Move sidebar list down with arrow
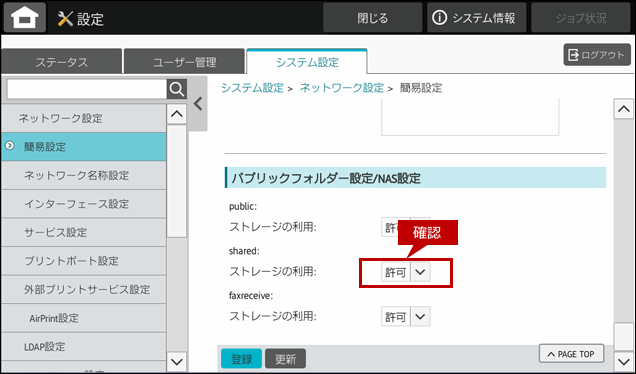This screenshot has height=374, width=636. pyautogui.click(x=177, y=361)
